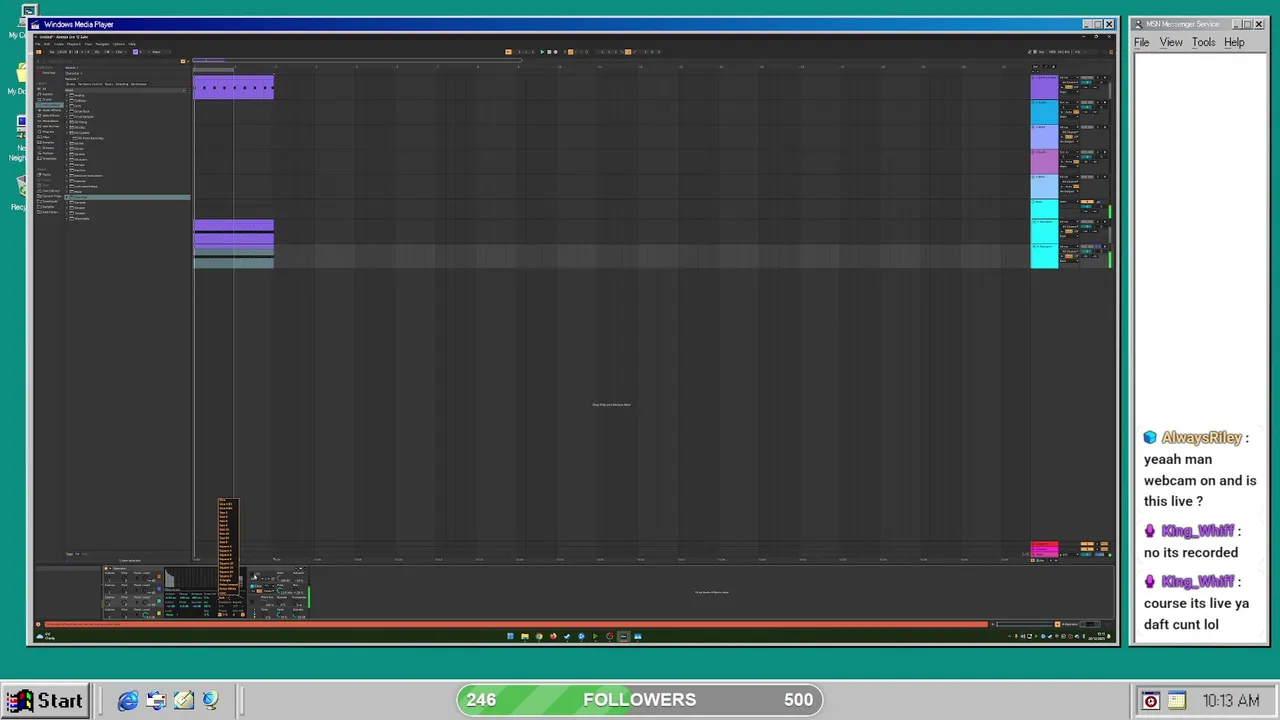
Task: Open No Output dropdown on 3 MIDI track
Action: (x=1069, y=141)
